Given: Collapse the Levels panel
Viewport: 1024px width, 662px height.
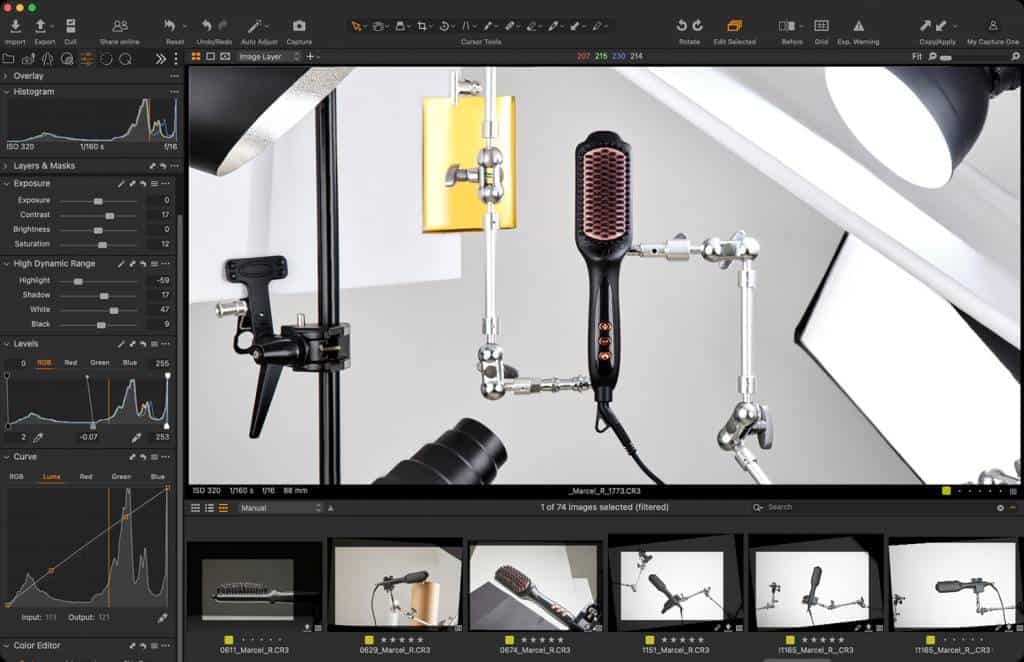Looking at the screenshot, I should pyautogui.click(x=6, y=343).
